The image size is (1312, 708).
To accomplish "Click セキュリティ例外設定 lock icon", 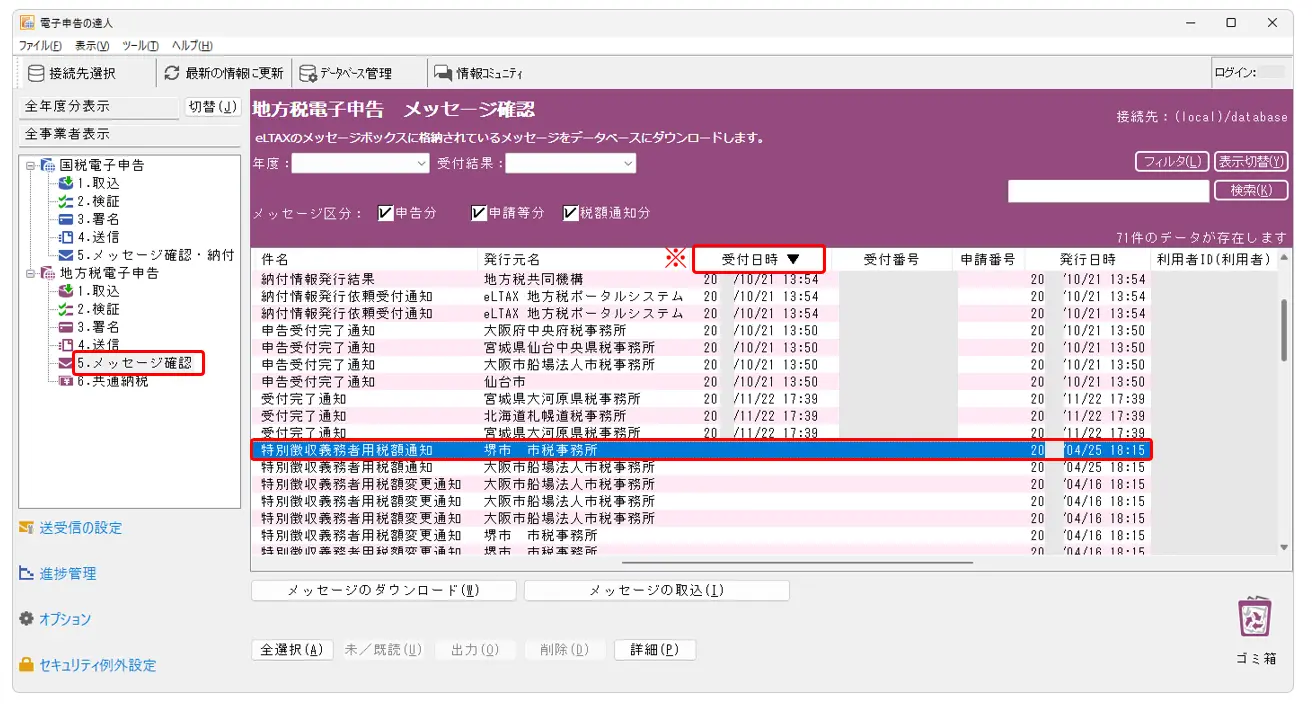I will [27, 665].
